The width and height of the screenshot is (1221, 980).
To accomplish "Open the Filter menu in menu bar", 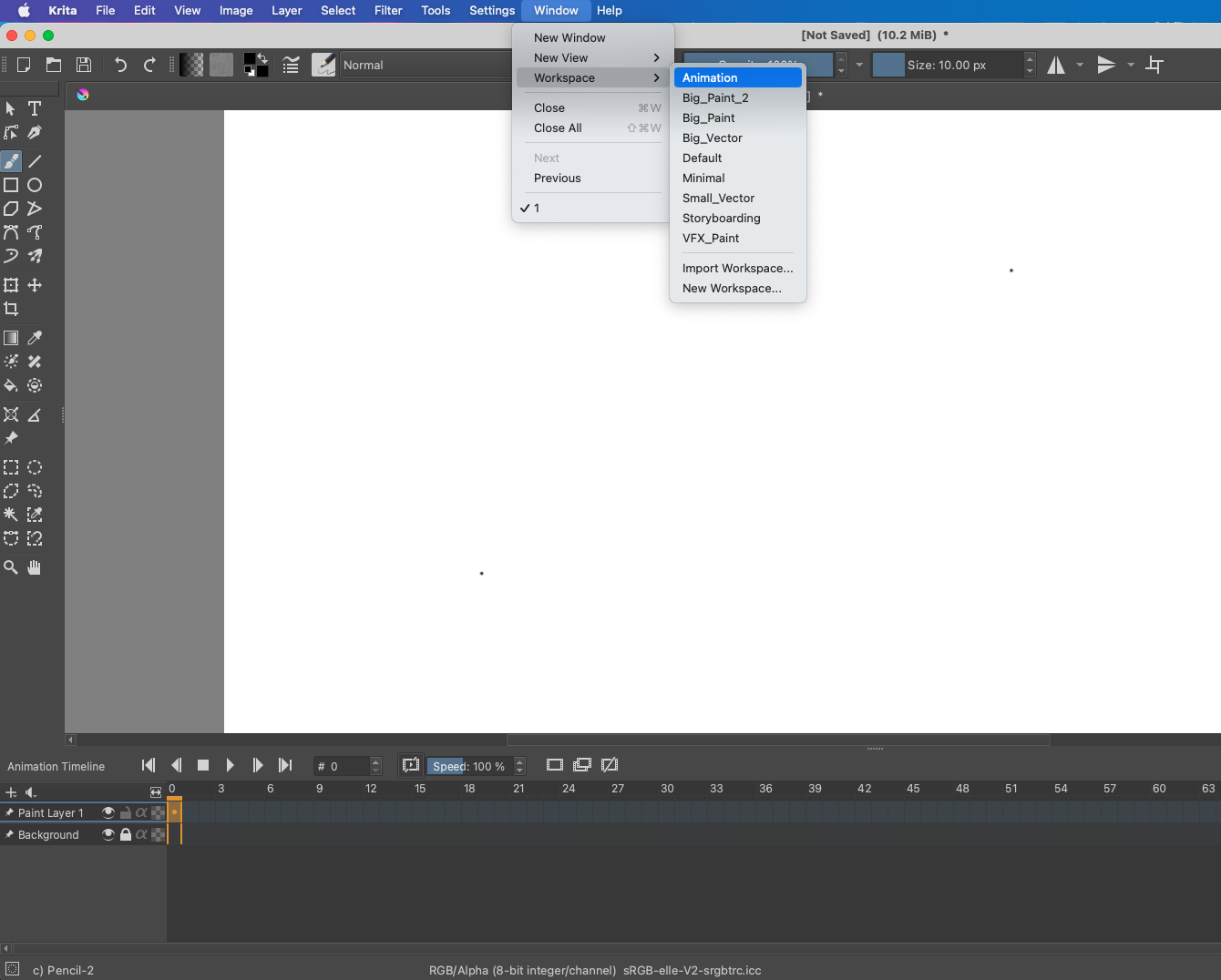I will (388, 11).
